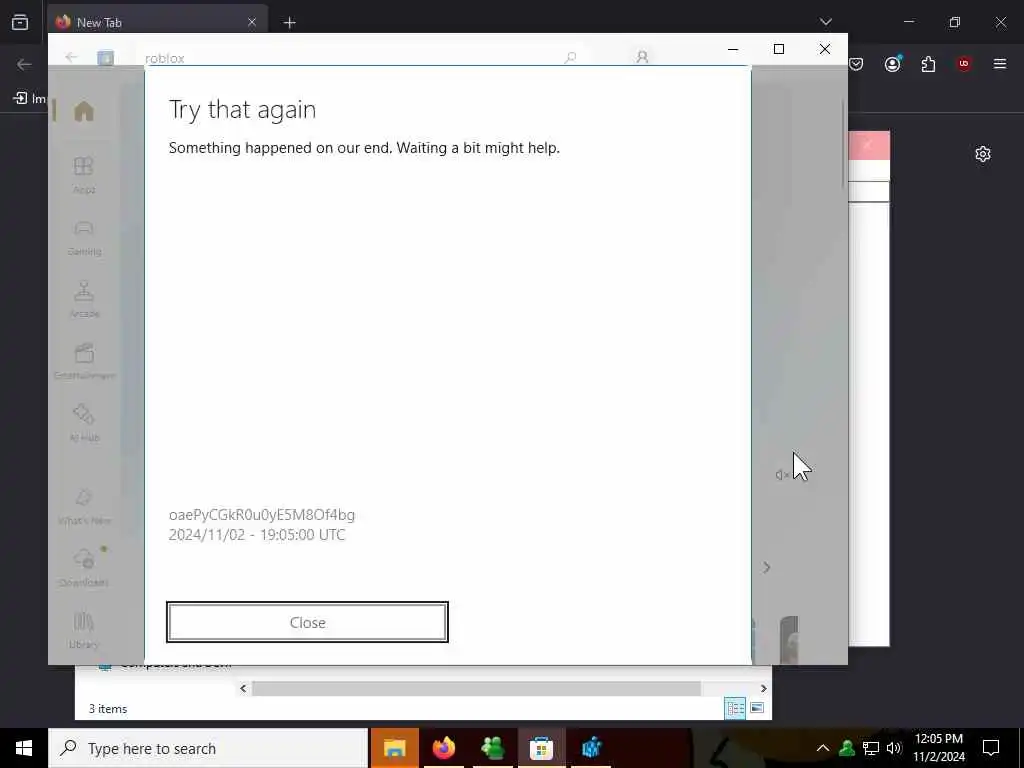Click the Store search box containing roblox
The image size is (1024, 768).
(x=360, y=57)
